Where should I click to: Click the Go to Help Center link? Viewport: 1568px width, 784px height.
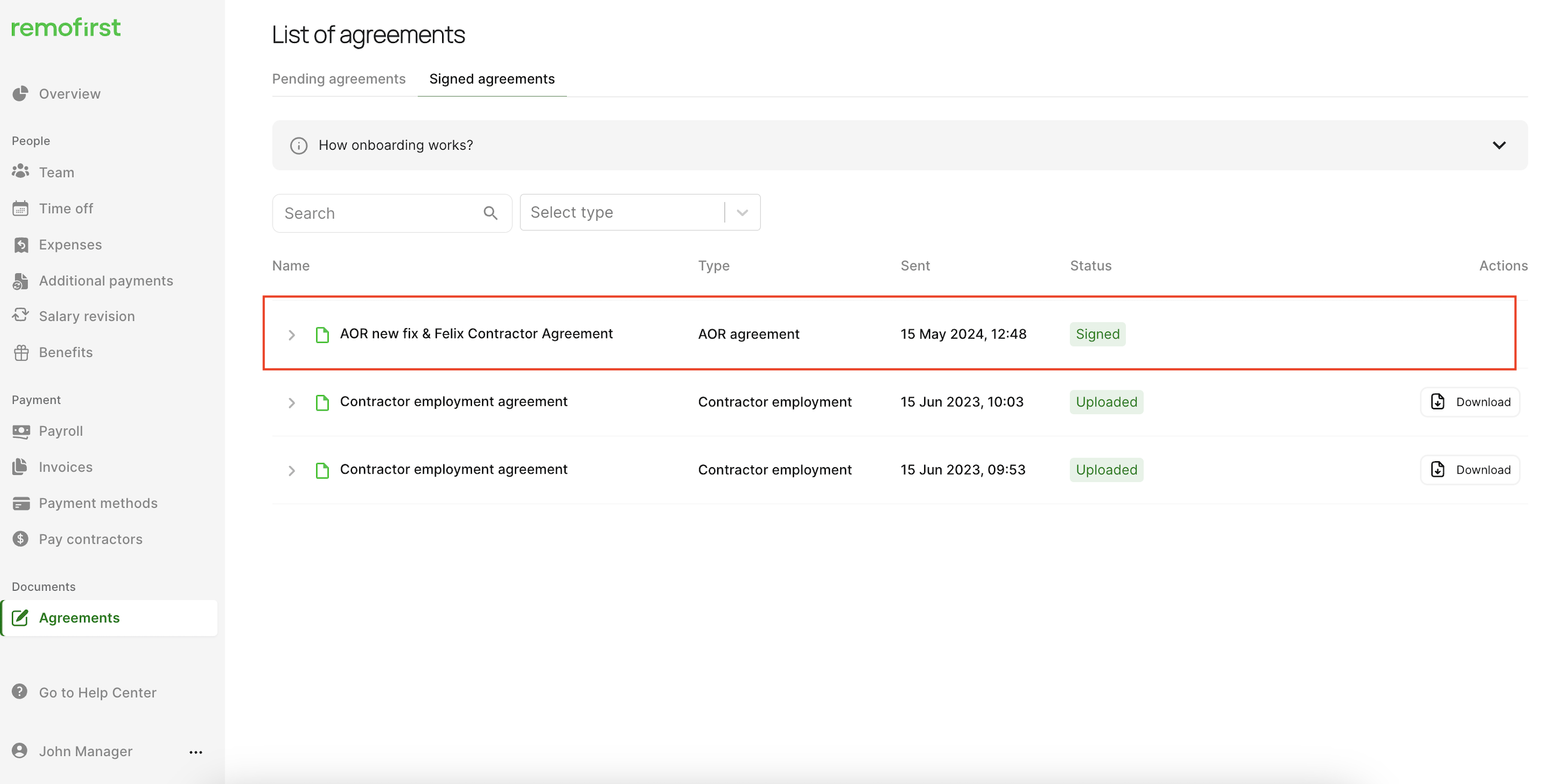(x=97, y=692)
